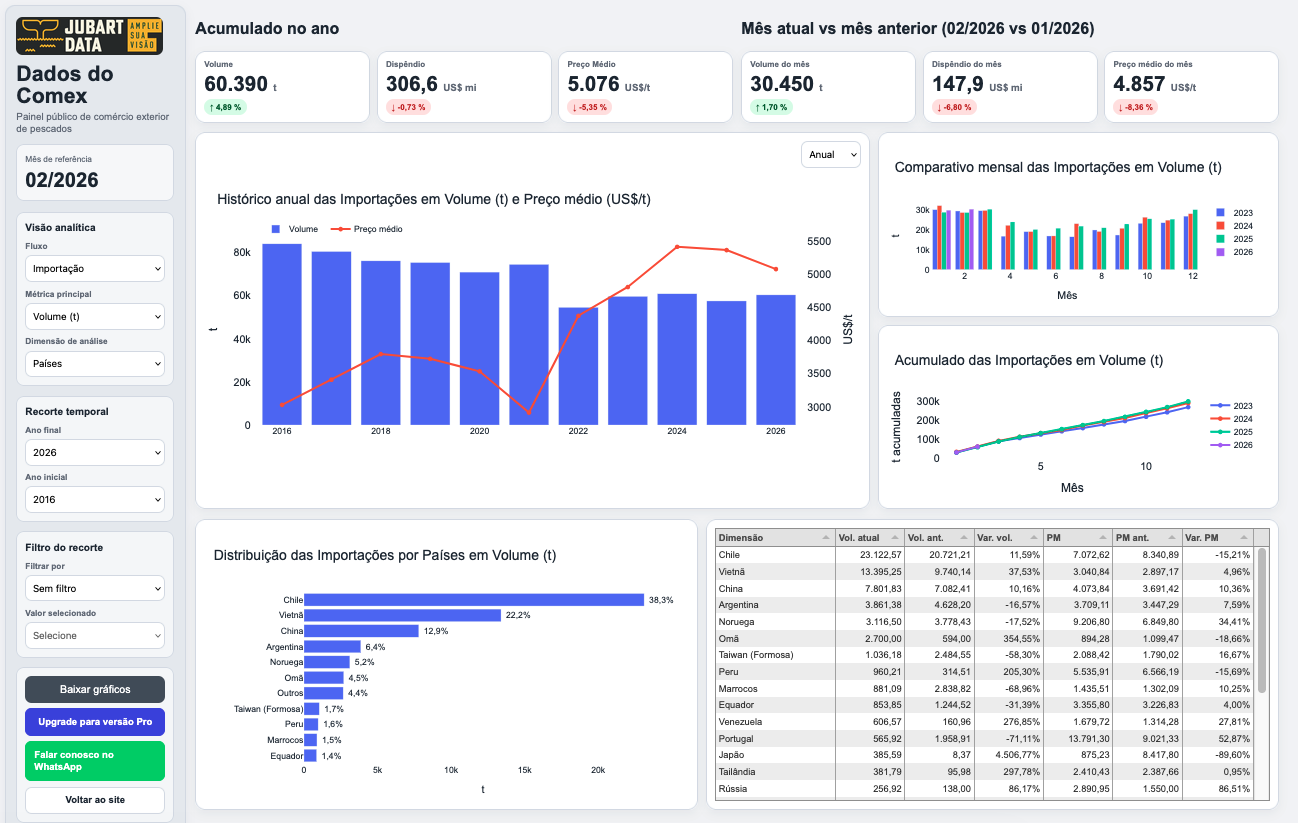Click Upgrade para versão Pro button
This screenshot has width=1298, height=823.
coord(95,722)
